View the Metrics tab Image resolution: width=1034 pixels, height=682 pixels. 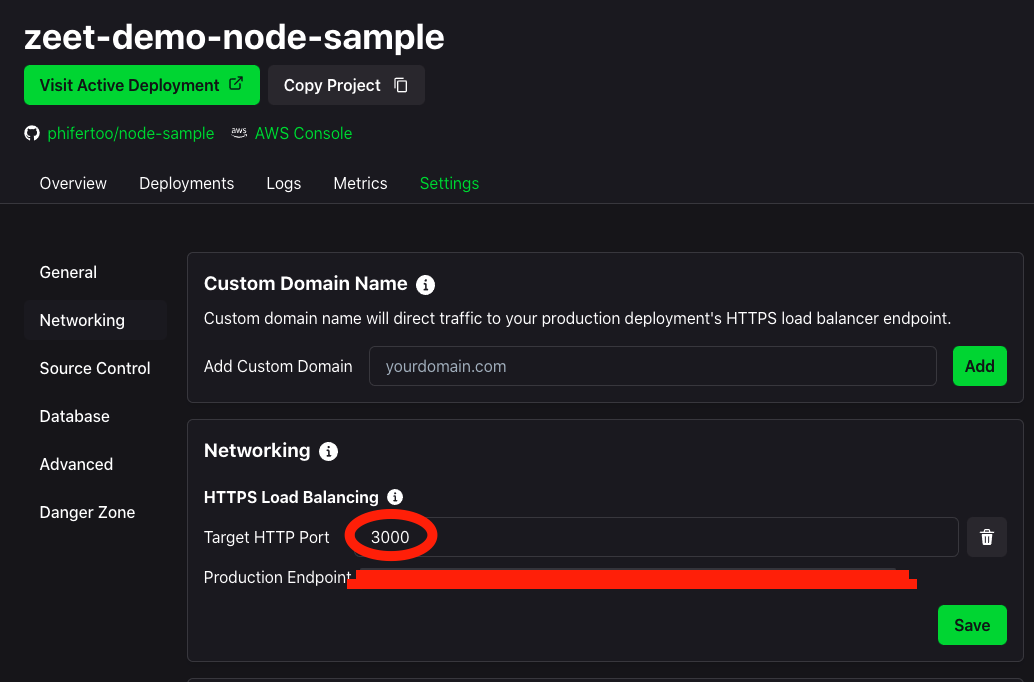tap(360, 183)
